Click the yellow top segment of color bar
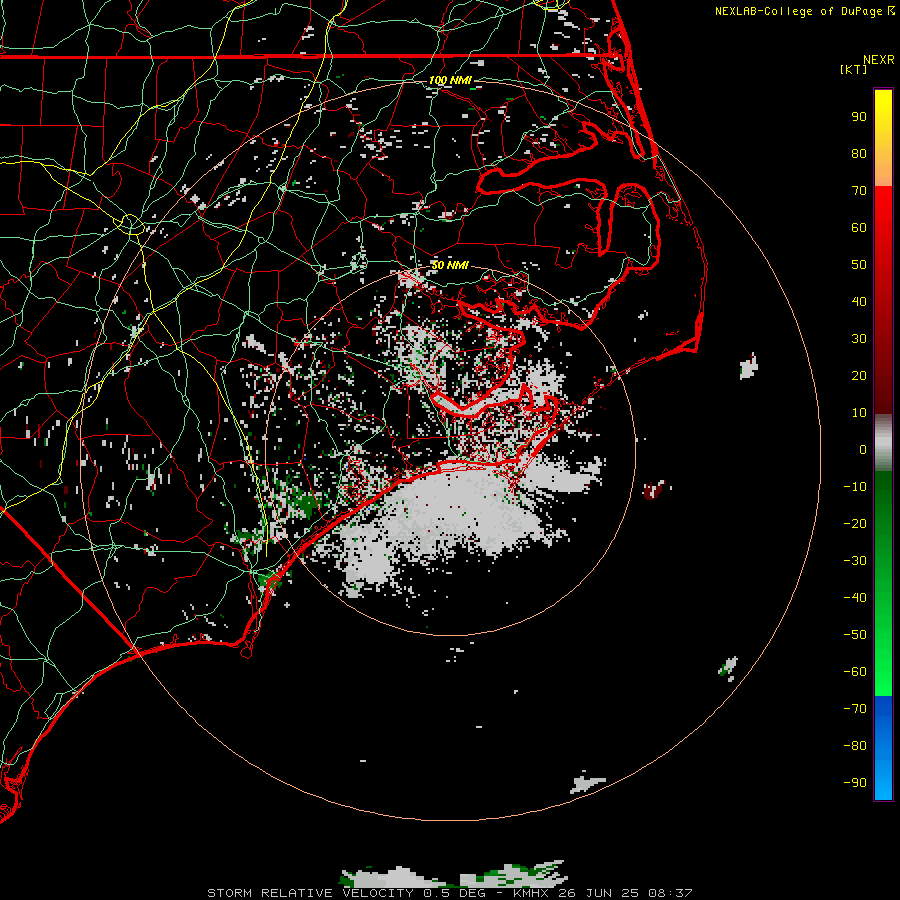900x900 pixels. point(883,138)
